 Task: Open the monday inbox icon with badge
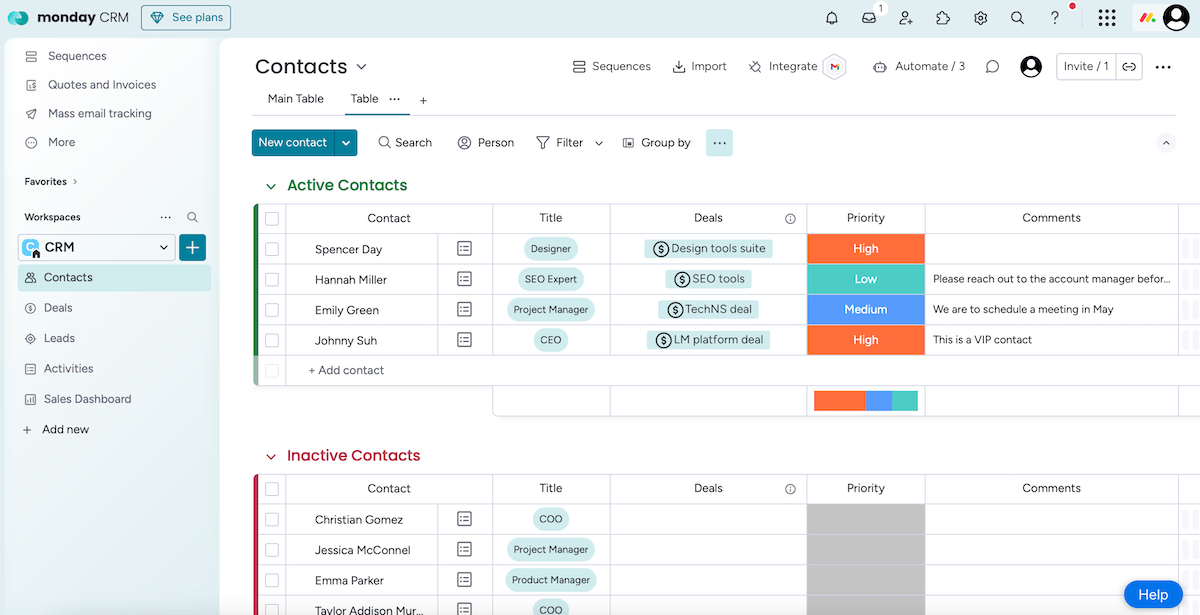coord(868,18)
